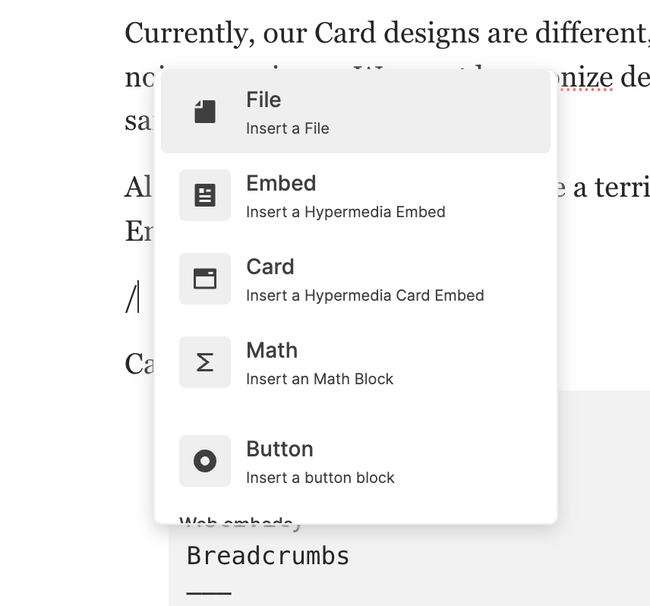Choose the Embed option label
Image resolution: width=650 pixels, height=606 pixels.
tap(281, 183)
